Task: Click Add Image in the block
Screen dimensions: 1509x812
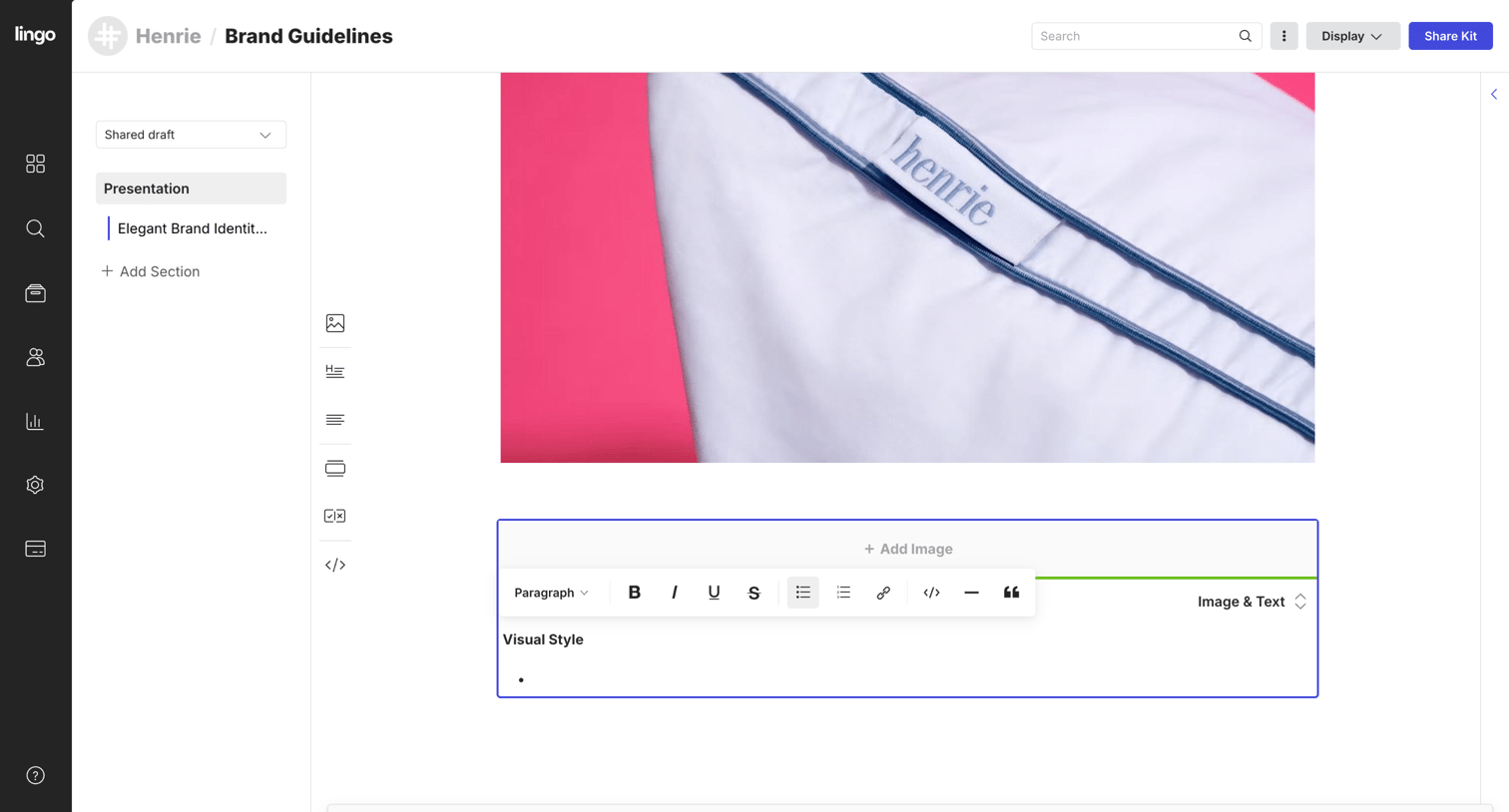Action: pyautogui.click(x=908, y=549)
